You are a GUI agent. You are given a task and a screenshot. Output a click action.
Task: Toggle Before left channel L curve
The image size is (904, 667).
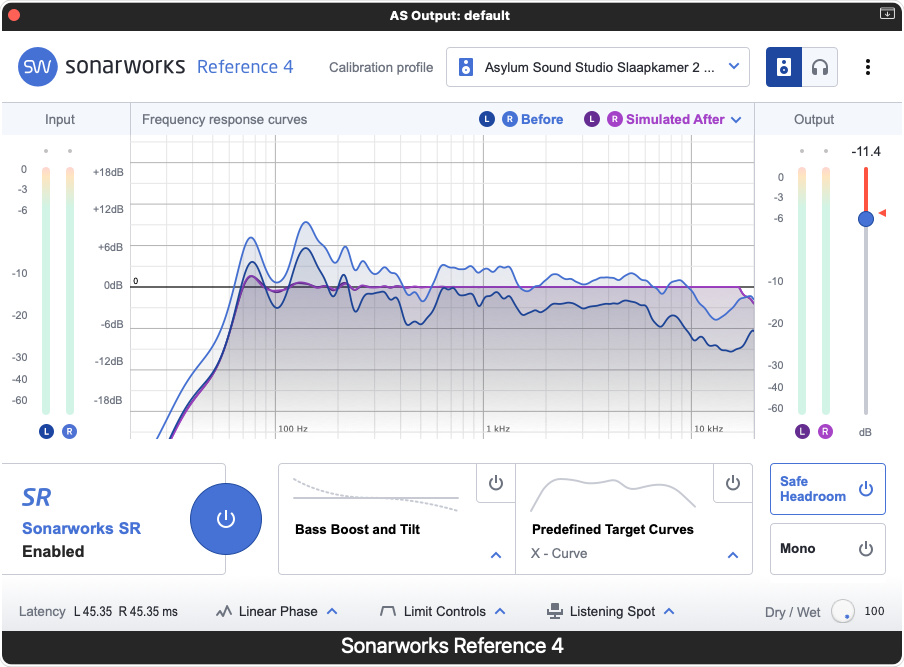click(487, 119)
